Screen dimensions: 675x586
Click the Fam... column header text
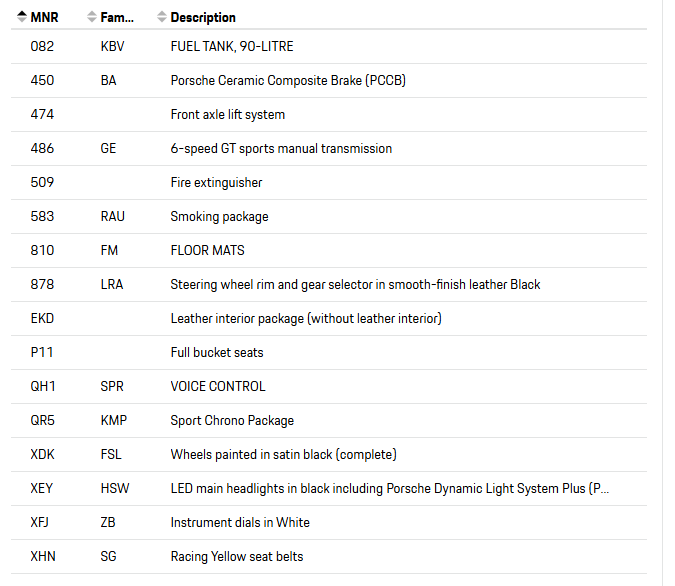[x=117, y=17]
